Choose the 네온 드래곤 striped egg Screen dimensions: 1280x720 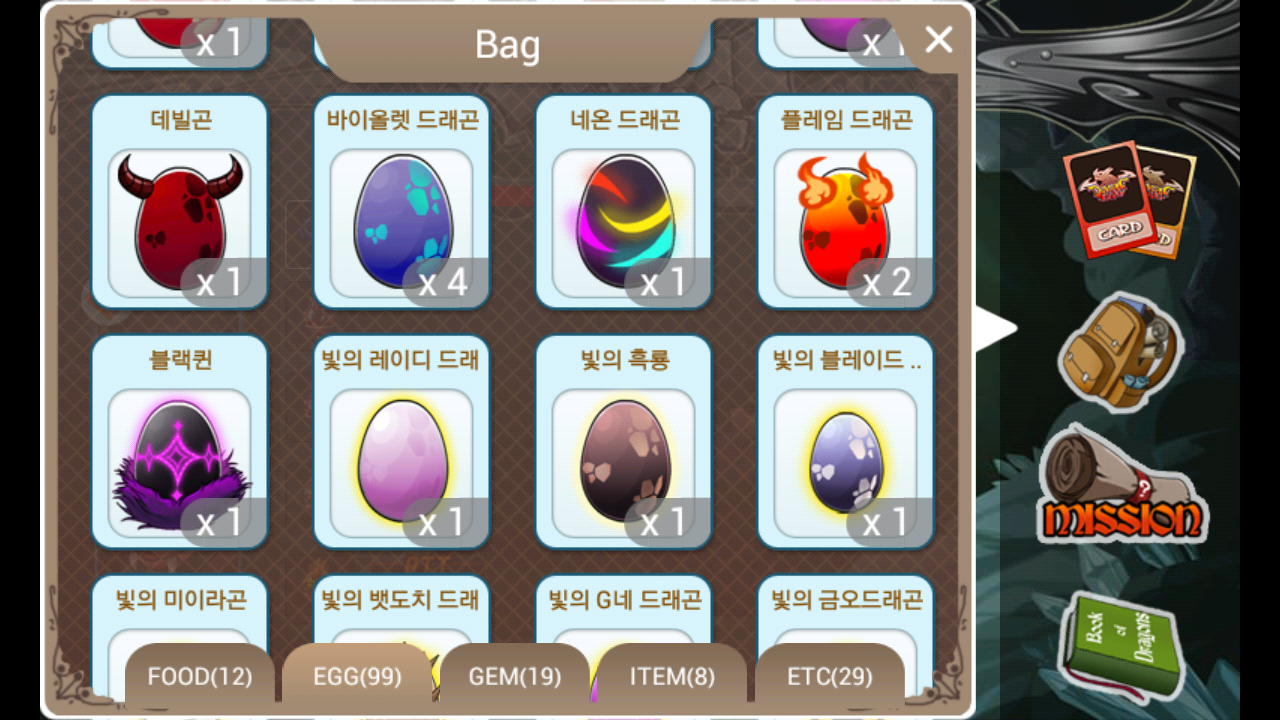(x=624, y=201)
